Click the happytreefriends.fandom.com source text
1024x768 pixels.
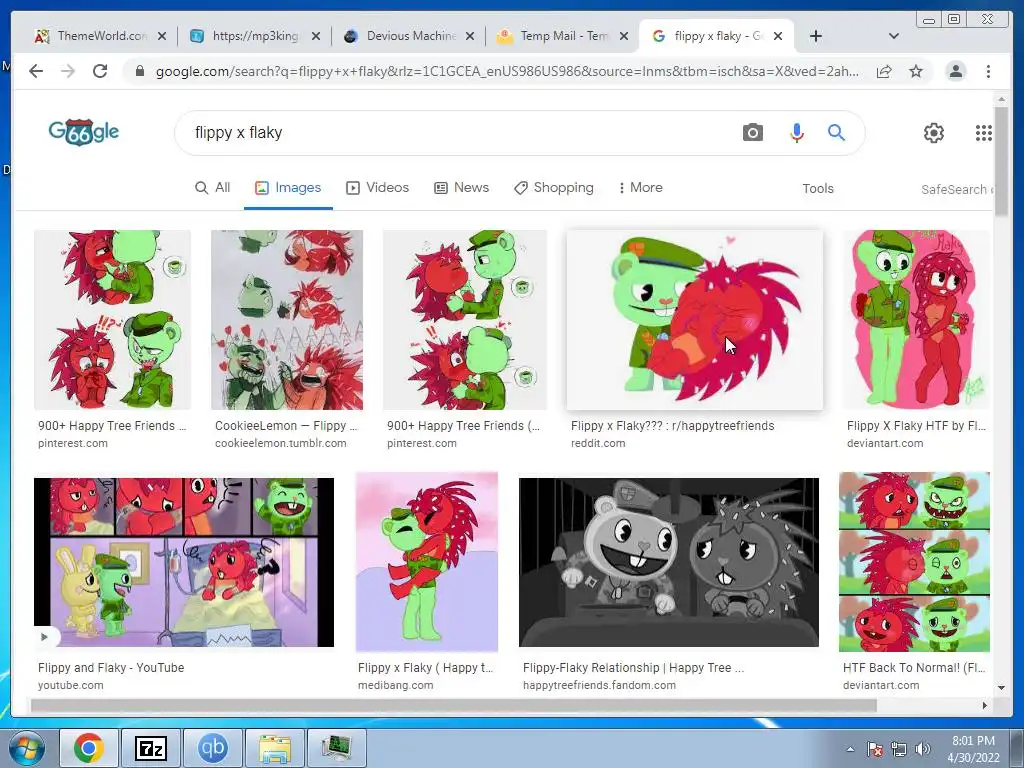point(599,686)
